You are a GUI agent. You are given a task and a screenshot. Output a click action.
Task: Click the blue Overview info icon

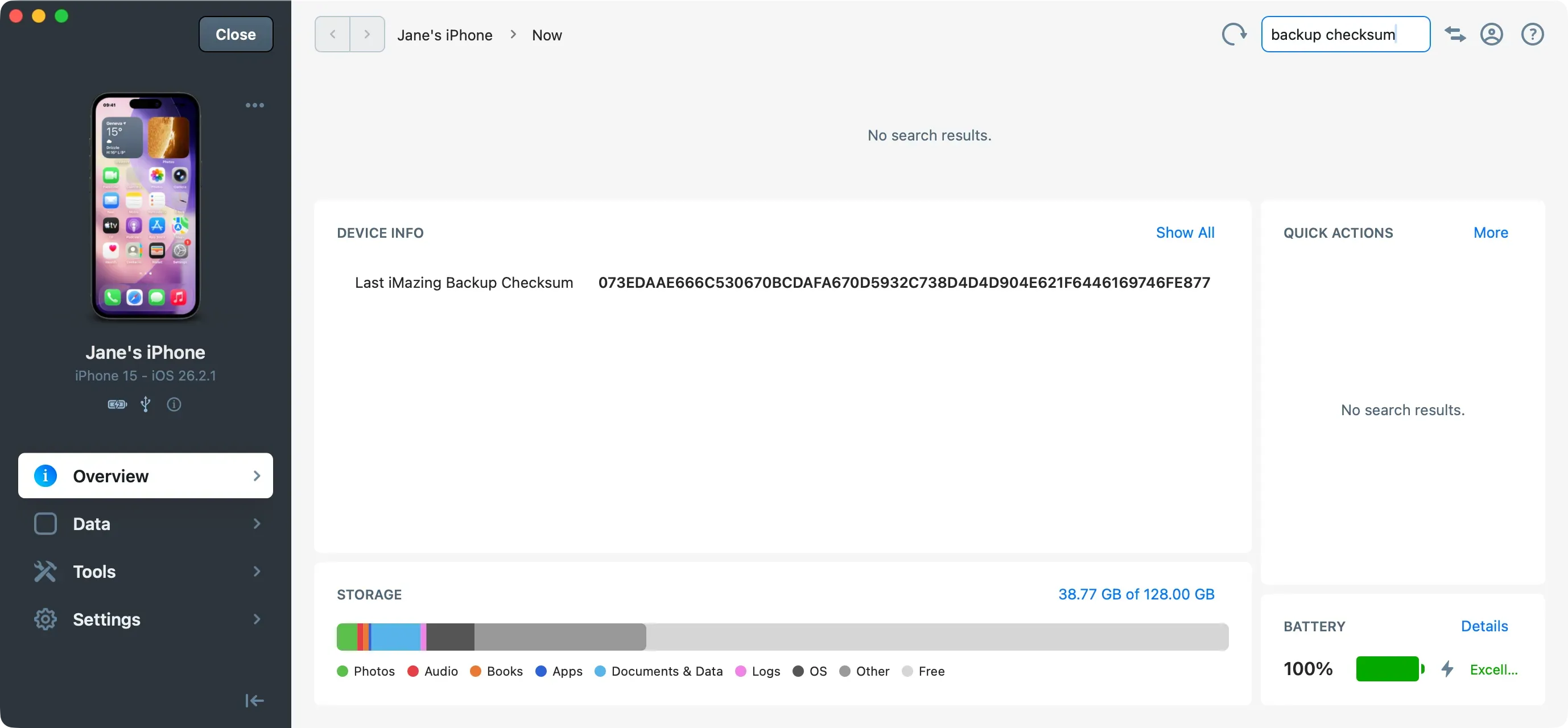point(45,476)
